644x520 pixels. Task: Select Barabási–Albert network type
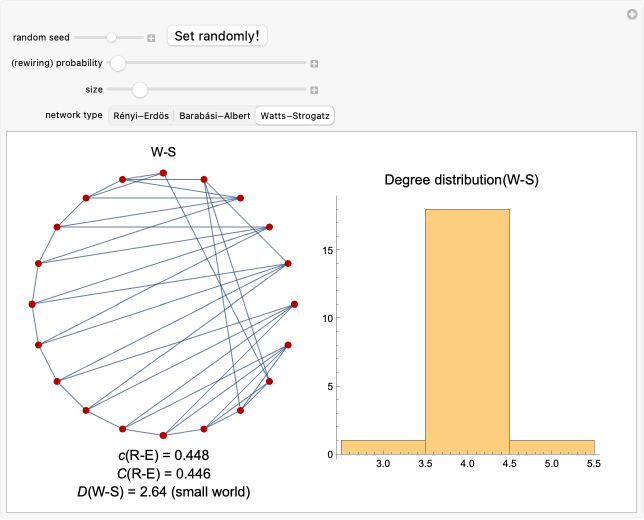(215, 116)
